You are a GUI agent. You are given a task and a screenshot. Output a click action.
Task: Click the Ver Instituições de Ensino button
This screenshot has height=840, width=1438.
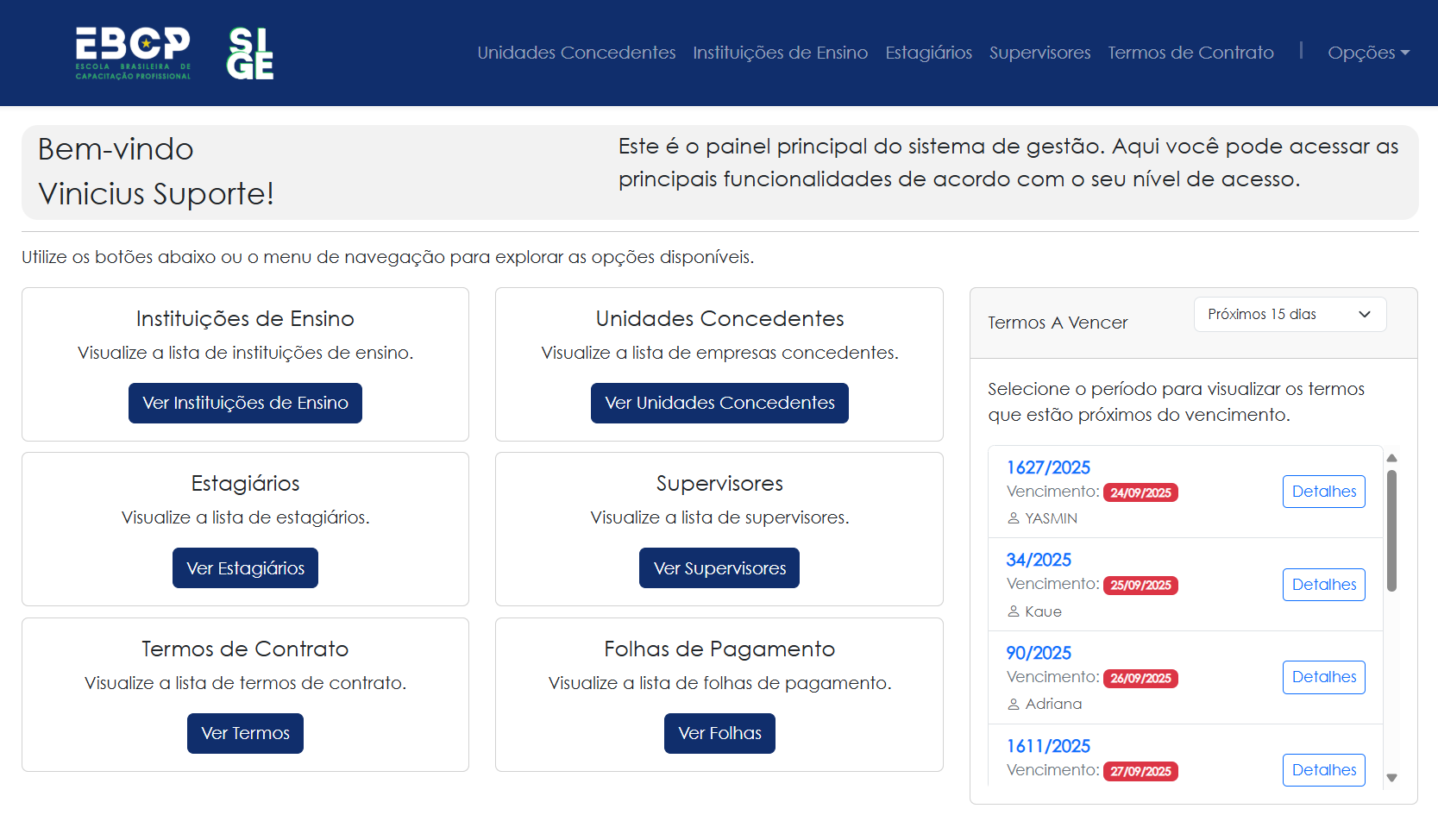pos(245,403)
